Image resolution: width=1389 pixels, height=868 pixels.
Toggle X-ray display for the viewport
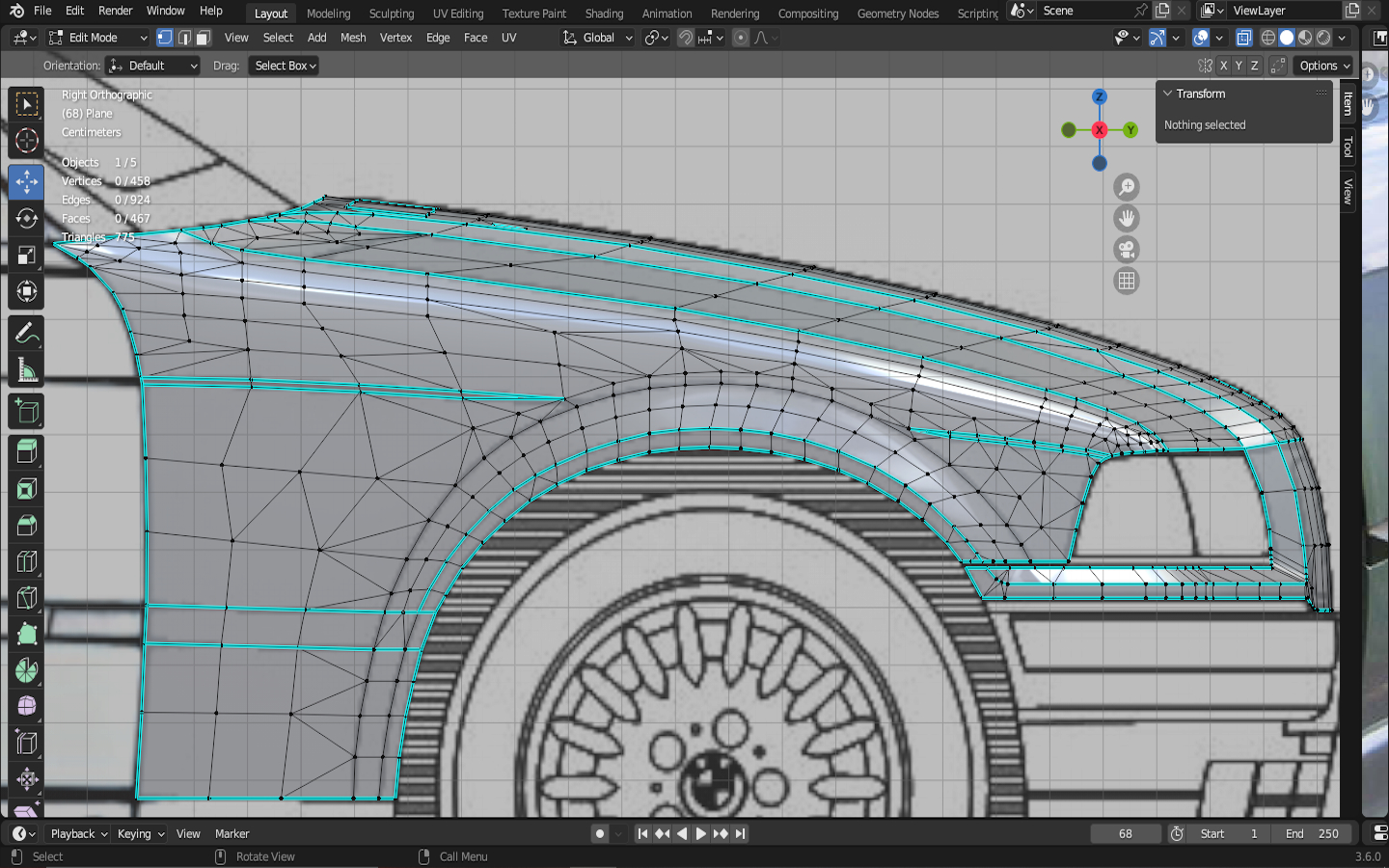click(x=1244, y=38)
